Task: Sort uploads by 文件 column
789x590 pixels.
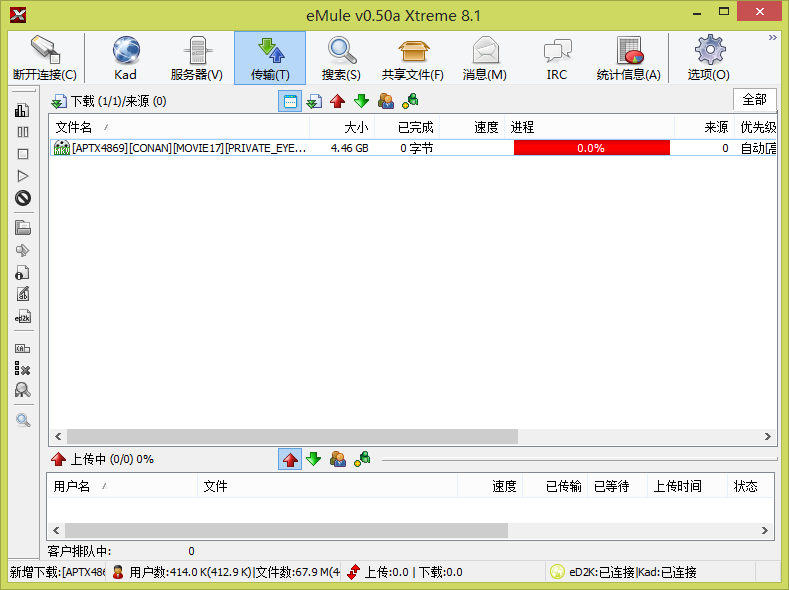Action: click(327, 486)
